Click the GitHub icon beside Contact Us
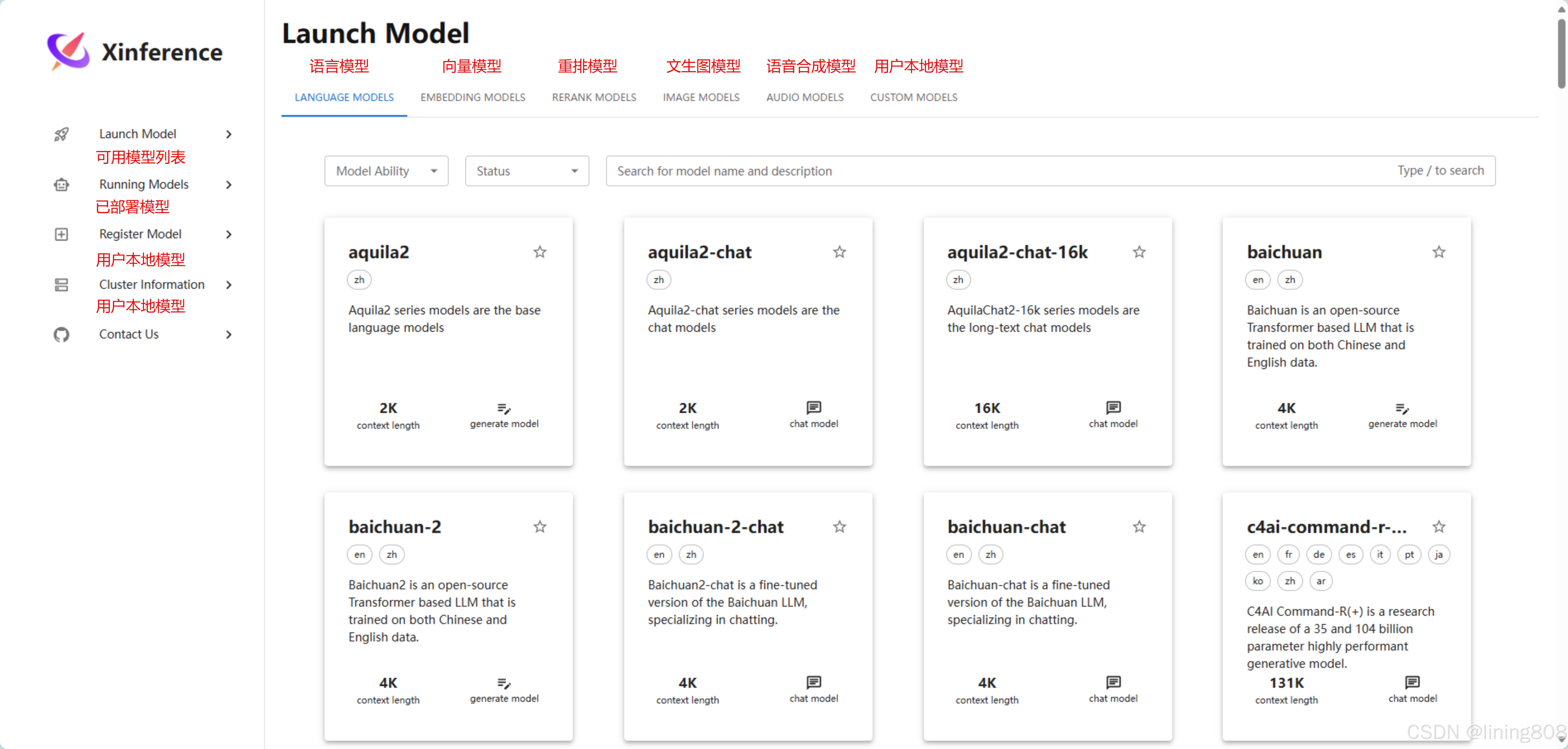Image resolution: width=1568 pixels, height=749 pixels. click(x=61, y=335)
